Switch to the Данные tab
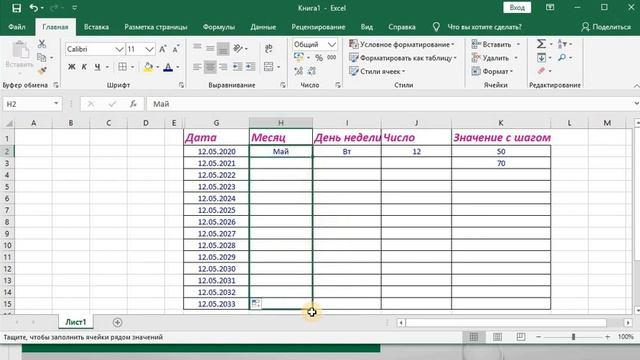The width and height of the screenshot is (640, 360). 263,27
